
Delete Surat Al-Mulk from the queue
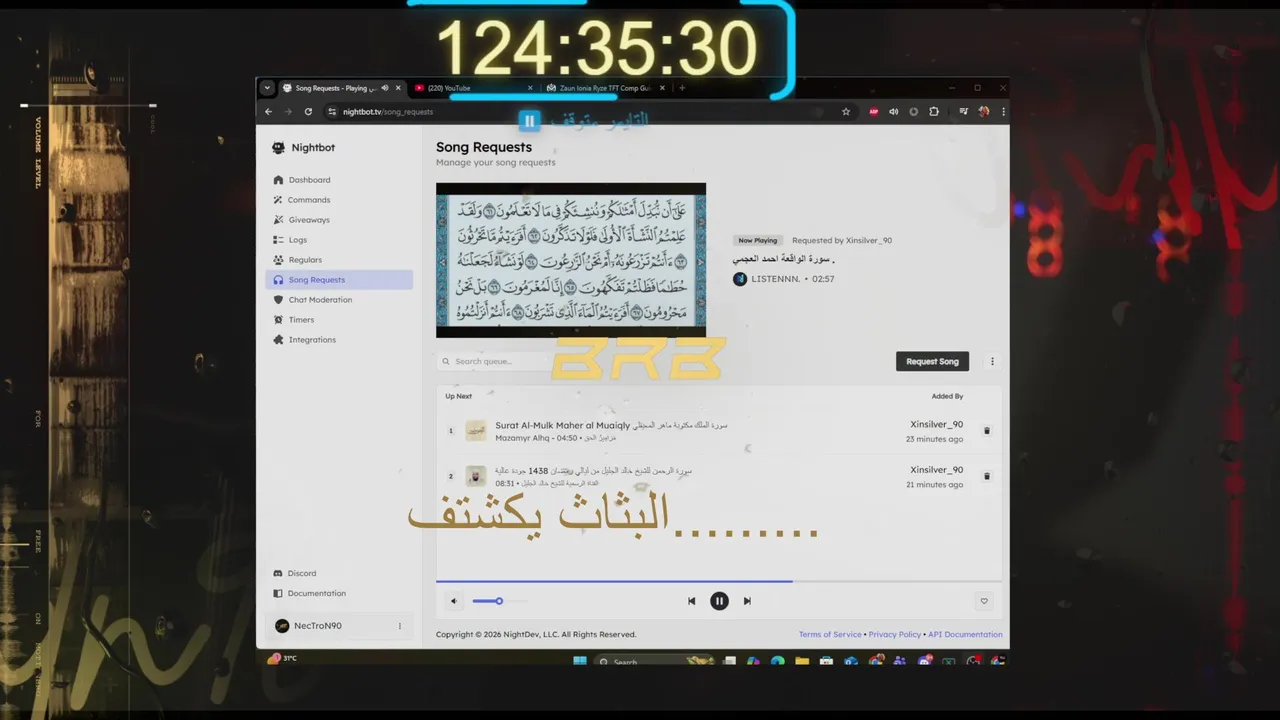986,431
